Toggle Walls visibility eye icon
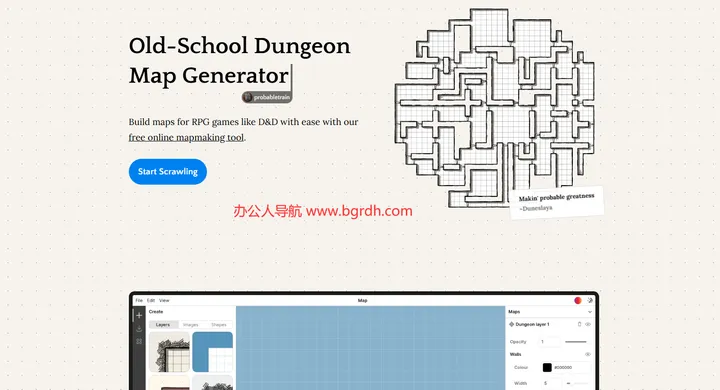Screen dimensions: 720x390 point(588,355)
